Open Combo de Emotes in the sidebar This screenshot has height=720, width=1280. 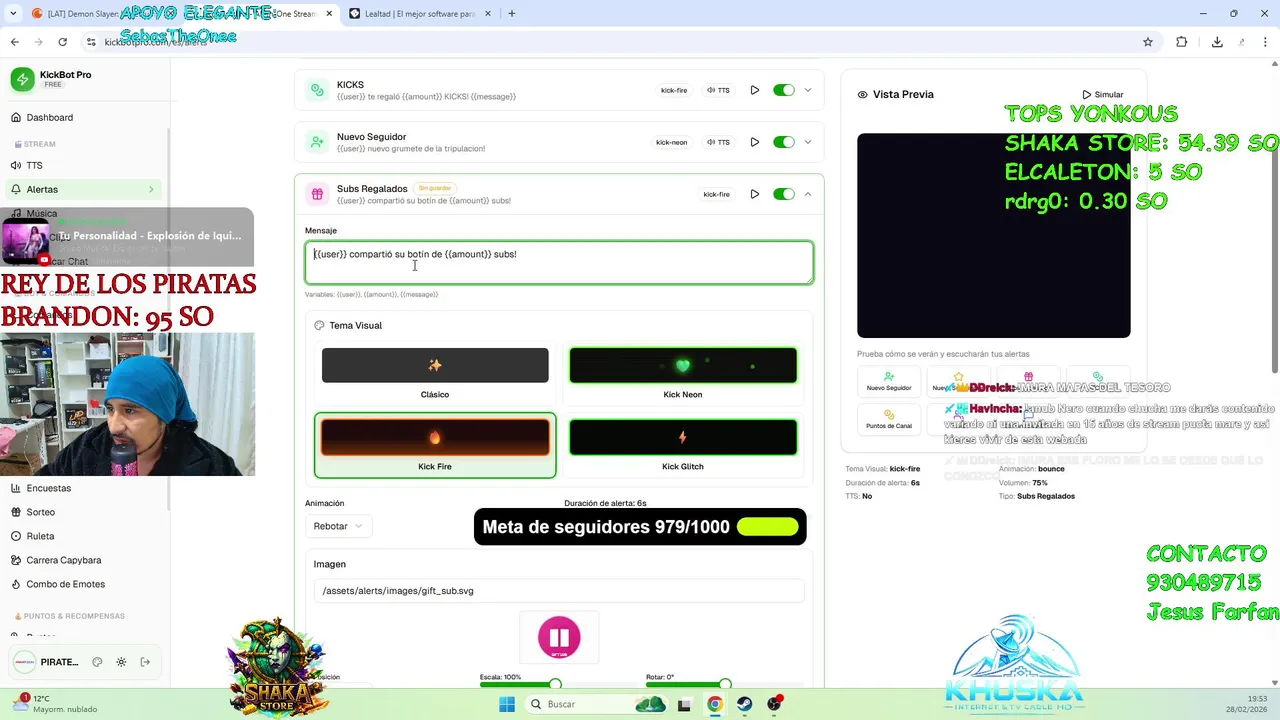click(65, 584)
